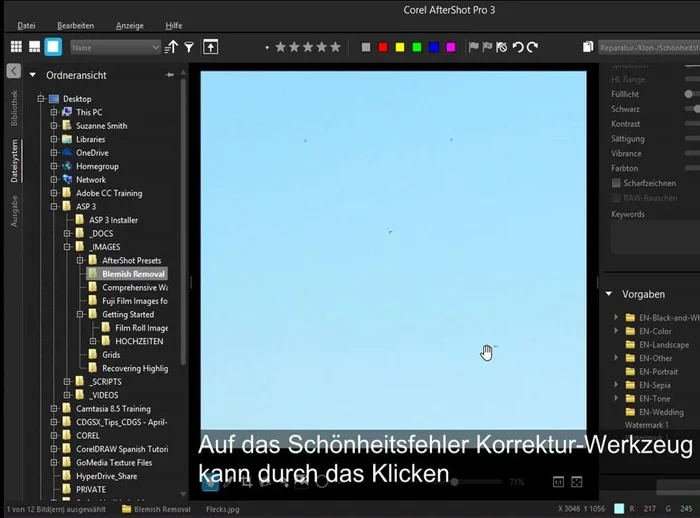Open the Datei menu

pyautogui.click(x=26, y=25)
